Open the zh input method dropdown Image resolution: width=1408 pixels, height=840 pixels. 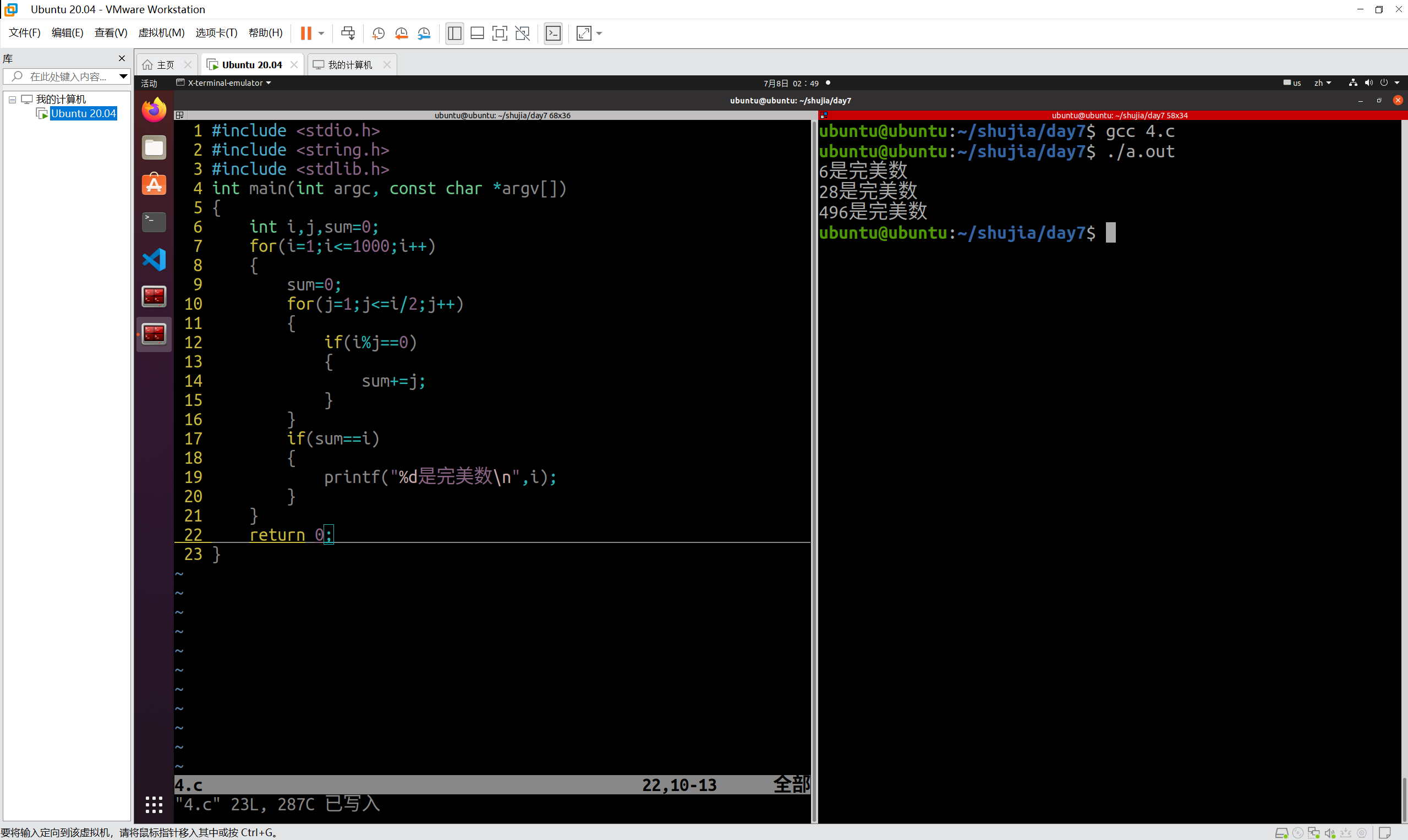1323,83
